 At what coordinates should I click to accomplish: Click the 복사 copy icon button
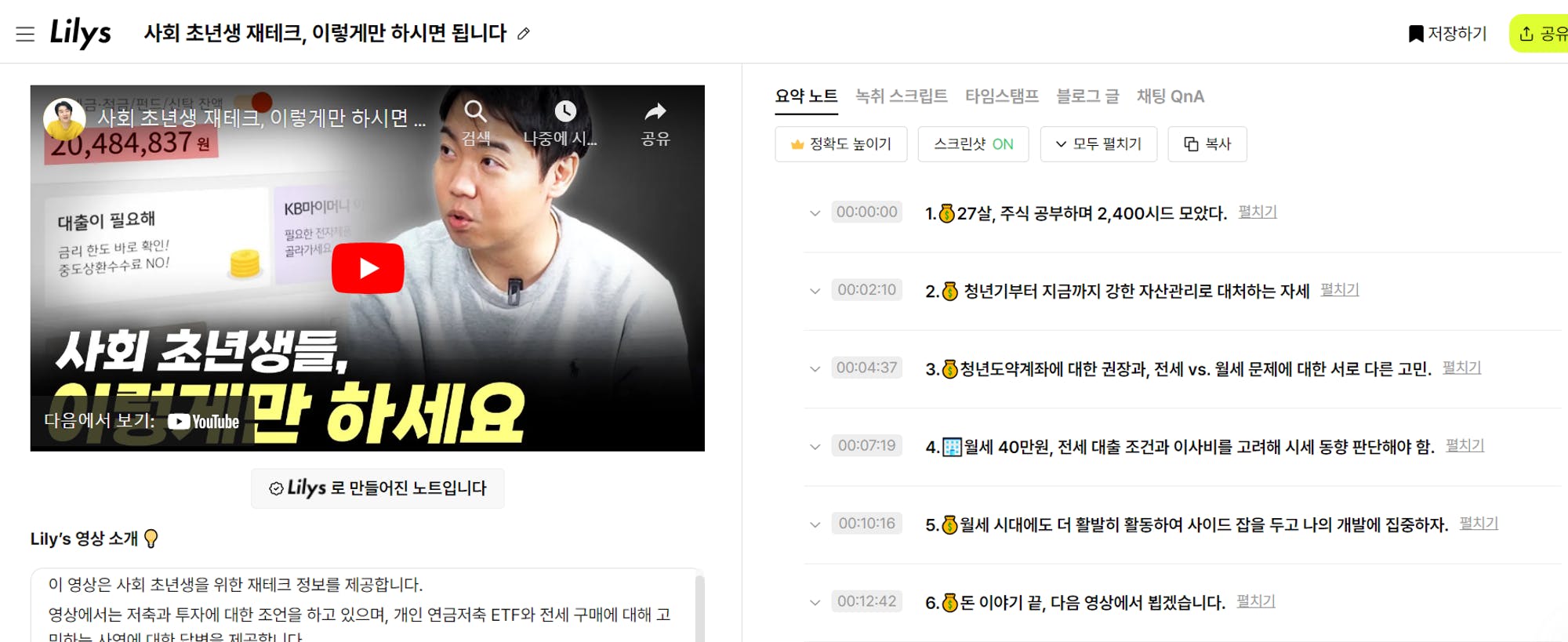pos(1207,144)
